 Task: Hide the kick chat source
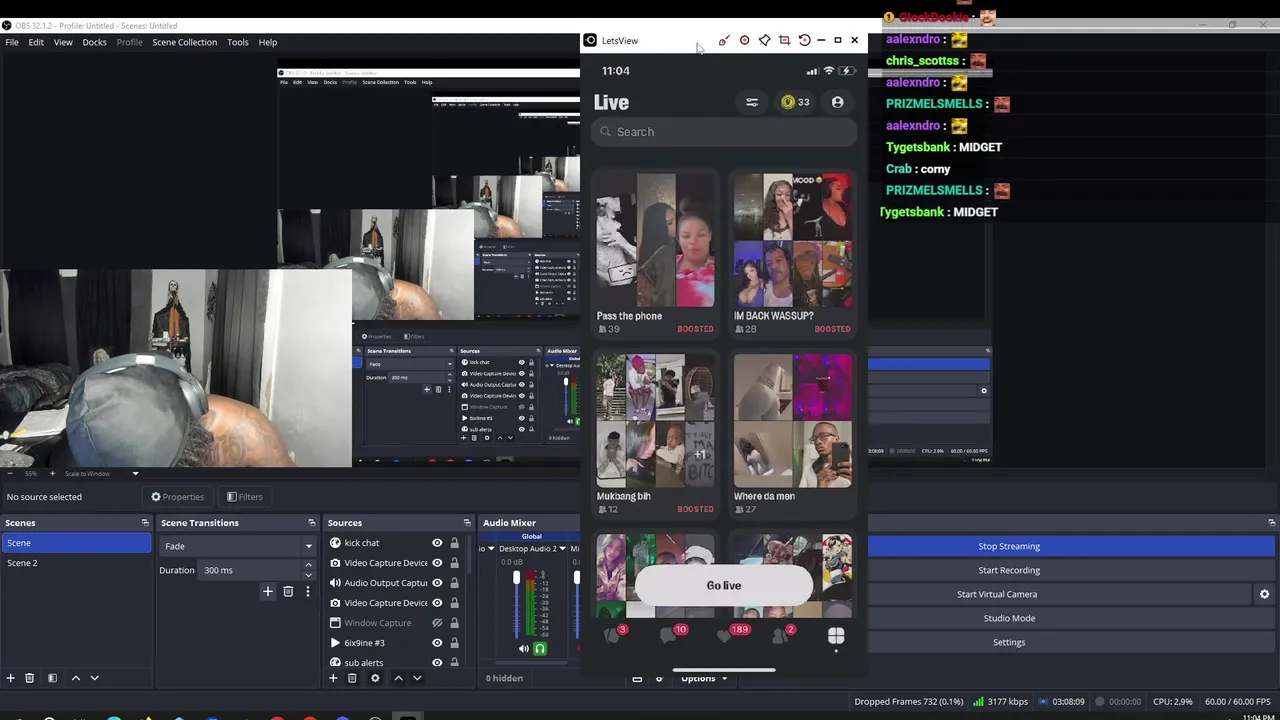pos(437,543)
